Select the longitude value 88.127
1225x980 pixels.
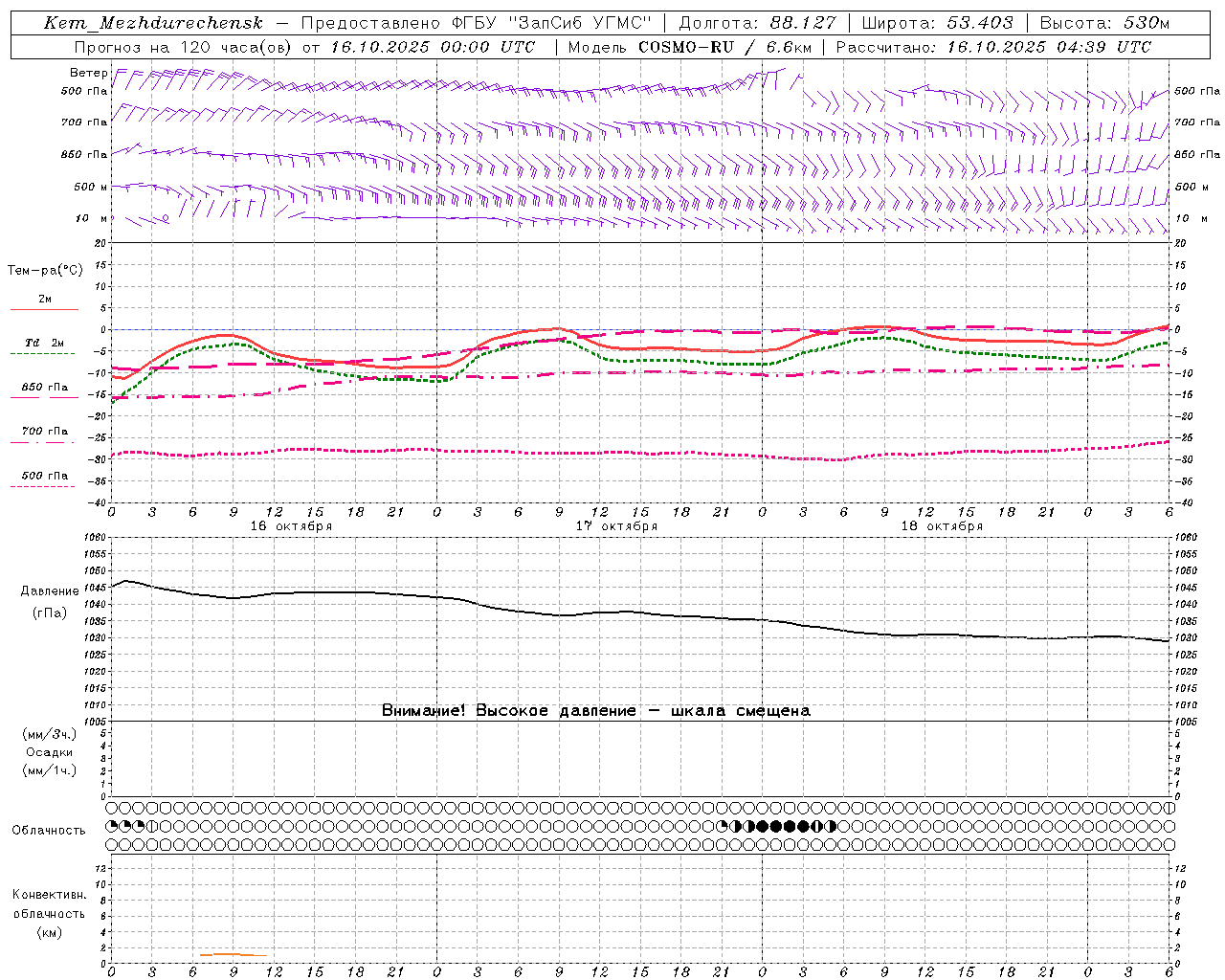pyautogui.click(x=803, y=23)
